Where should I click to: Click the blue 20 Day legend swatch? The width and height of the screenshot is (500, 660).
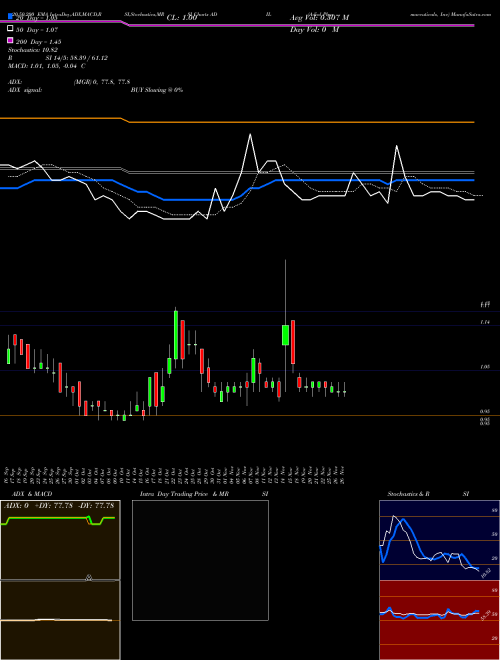pos(11,17)
